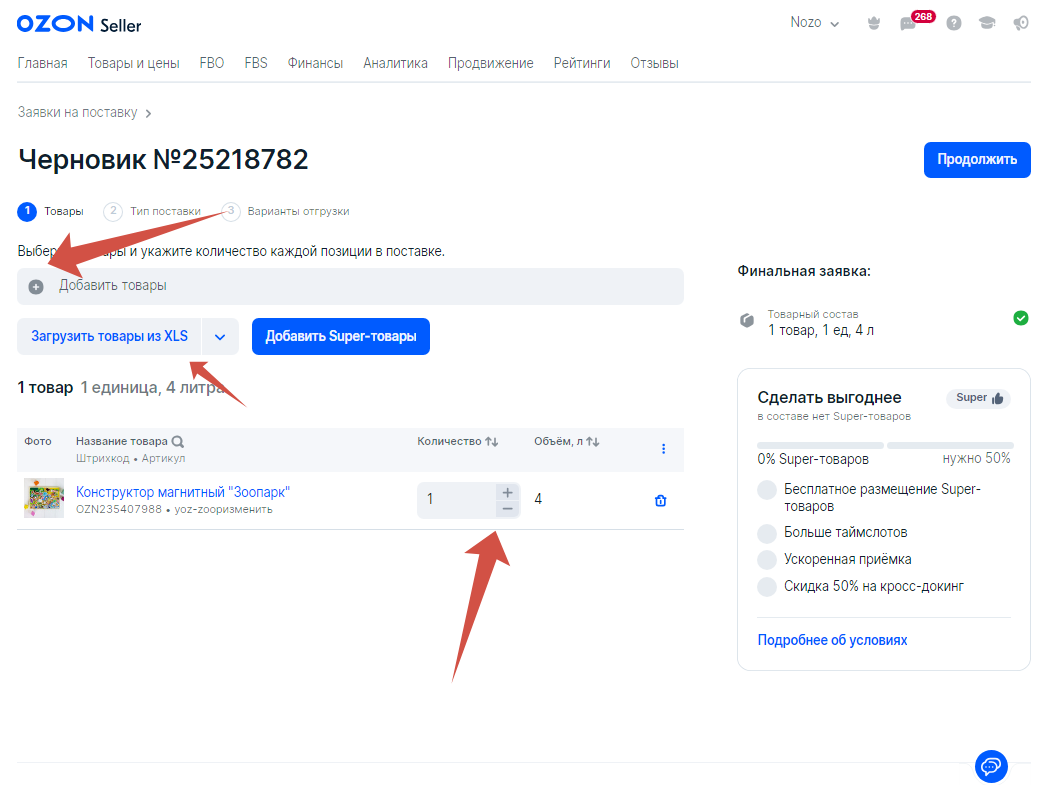This screenshot has width=1047, height=785.
Task: Click the volume value 4 in the row
Action: pyautogui.click(x=538, y=500)
